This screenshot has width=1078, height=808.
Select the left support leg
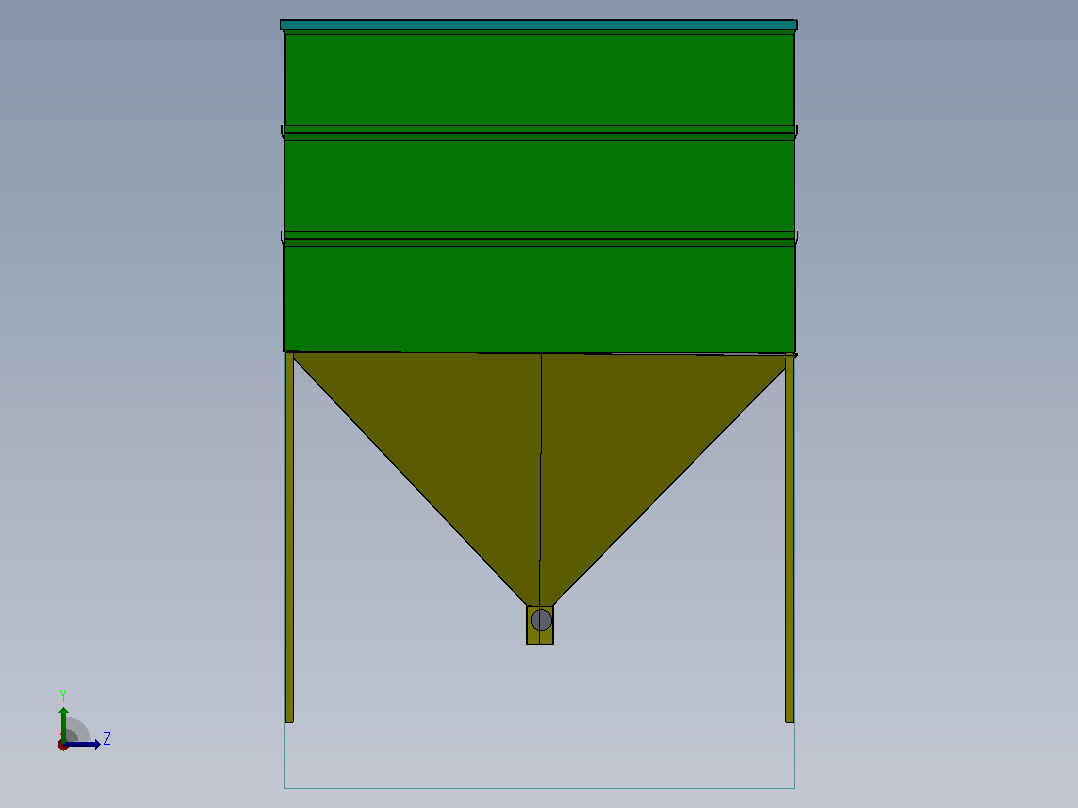point(289,537)
